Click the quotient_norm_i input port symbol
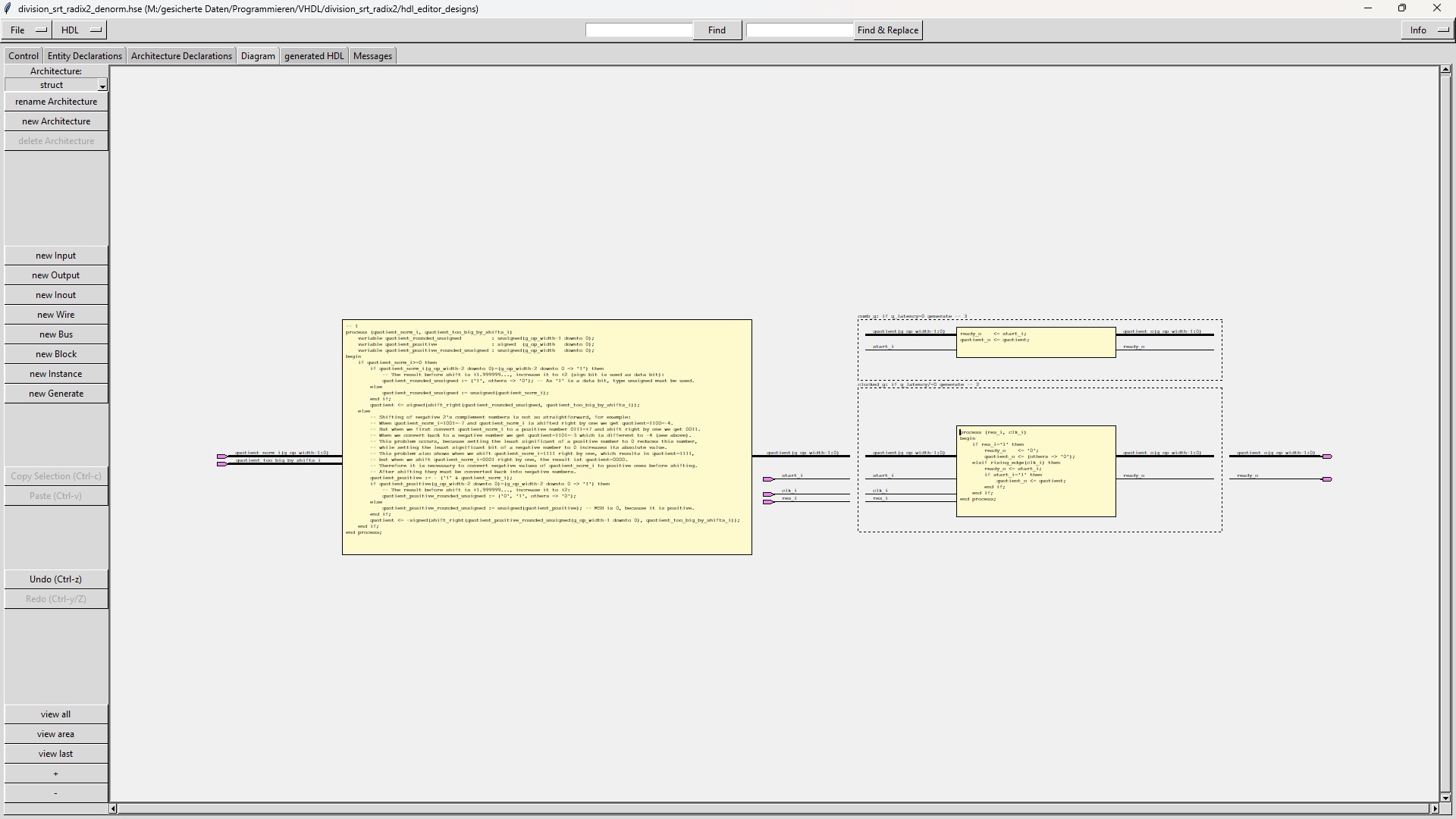 click(222, 457)
